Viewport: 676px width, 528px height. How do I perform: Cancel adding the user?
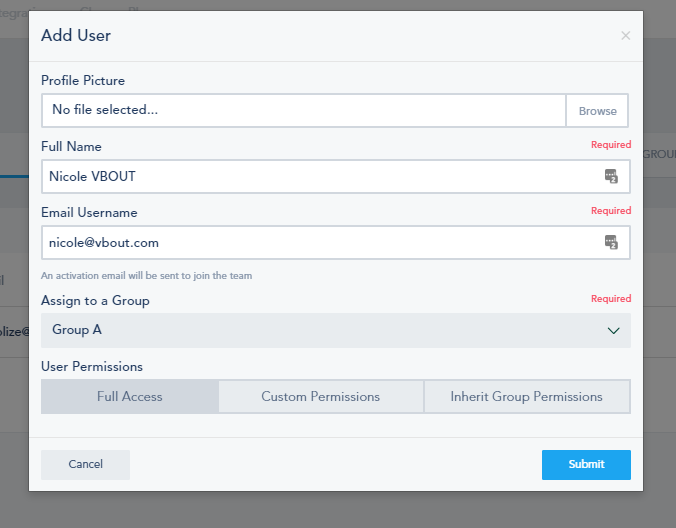pyautogui.click(x=85, y=465)
